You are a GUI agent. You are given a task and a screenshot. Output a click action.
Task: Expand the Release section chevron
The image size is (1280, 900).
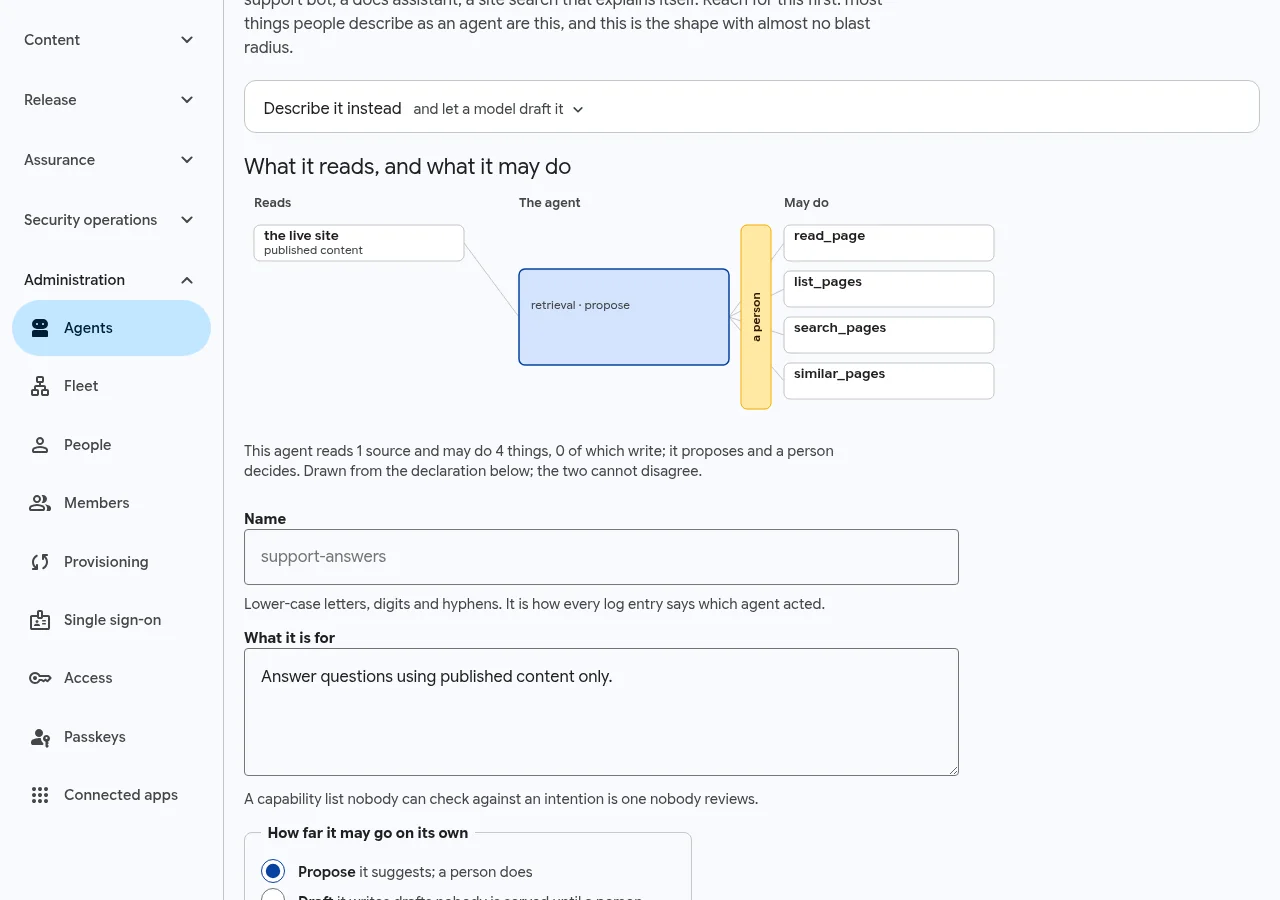coord(187,100)
